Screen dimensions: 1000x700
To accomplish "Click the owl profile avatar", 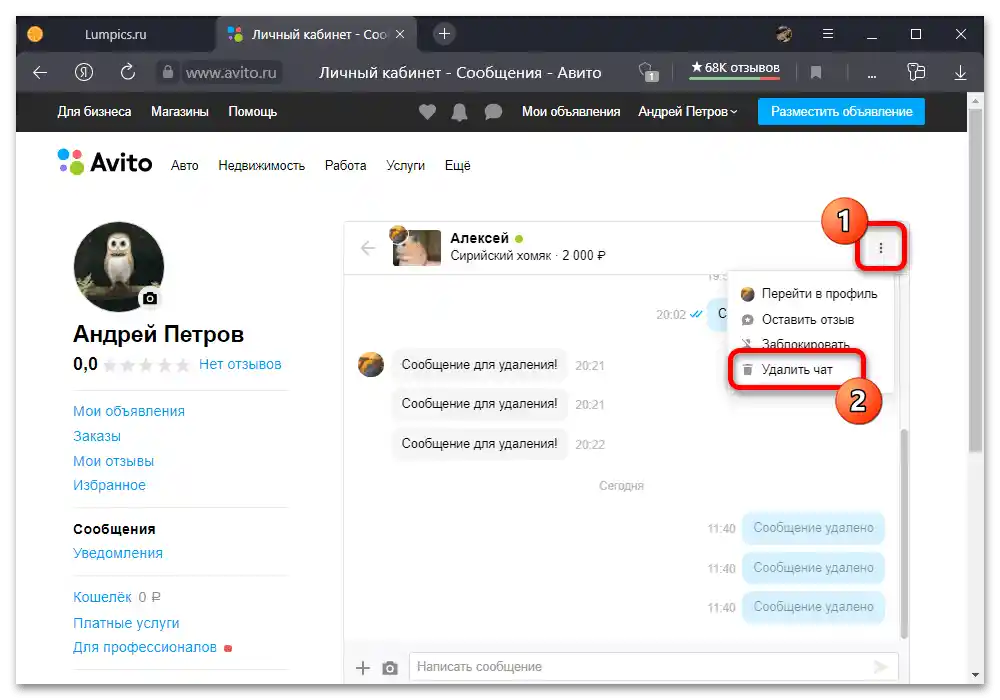I will [x=119, y=266].
